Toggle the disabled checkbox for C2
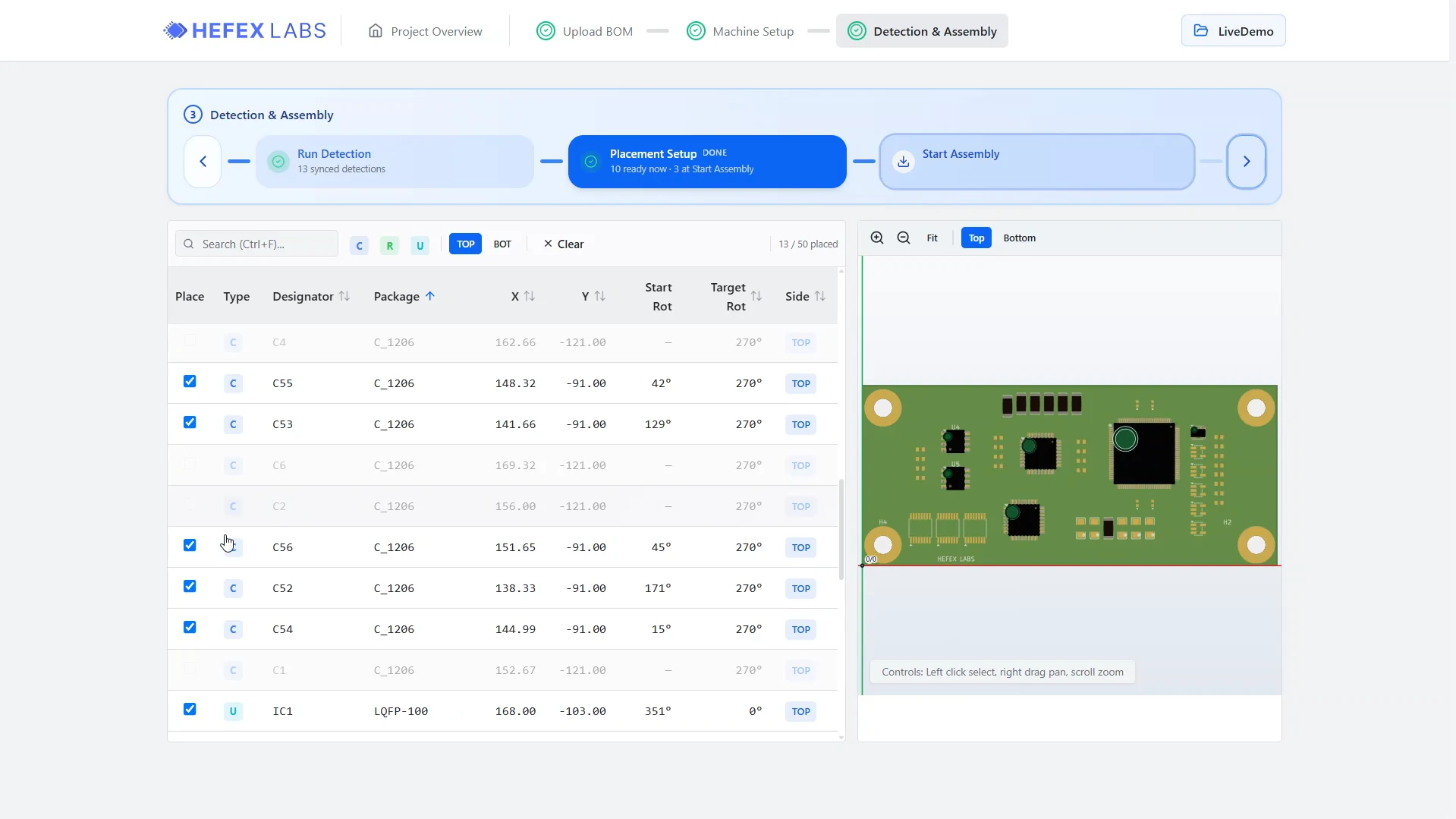The width and height of the screenshot is (1456, 819). [x=190, y=504]
